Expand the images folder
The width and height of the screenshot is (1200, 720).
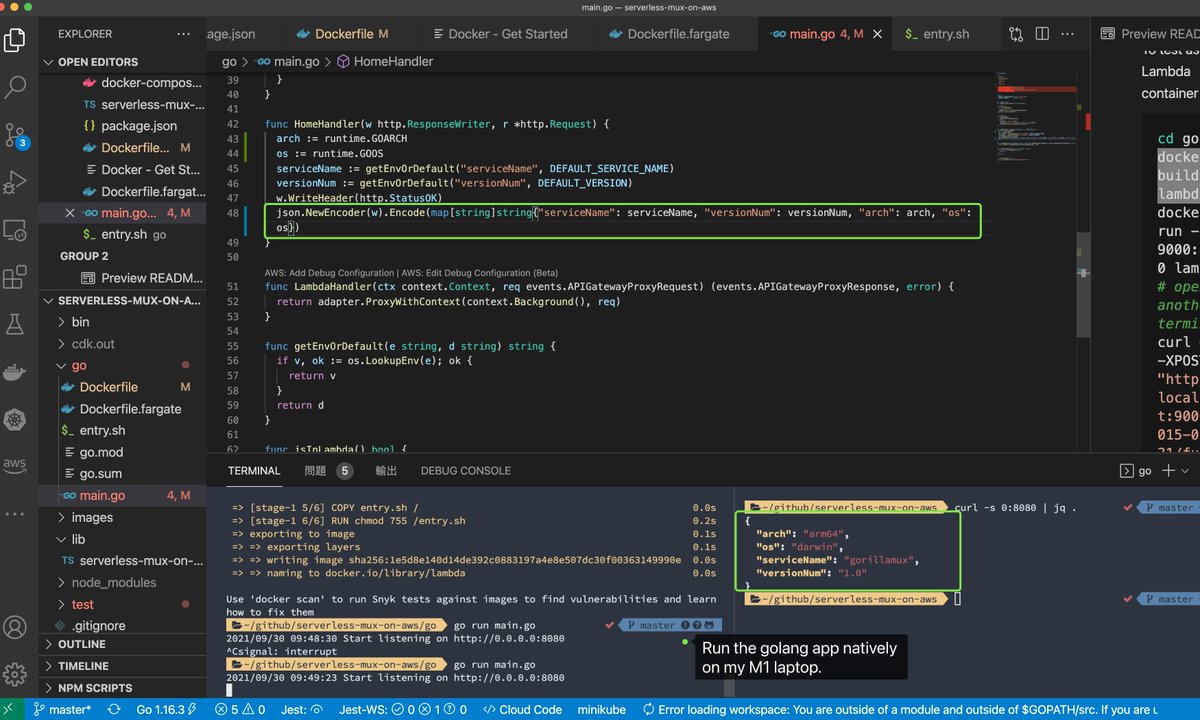tap(92, 517)
